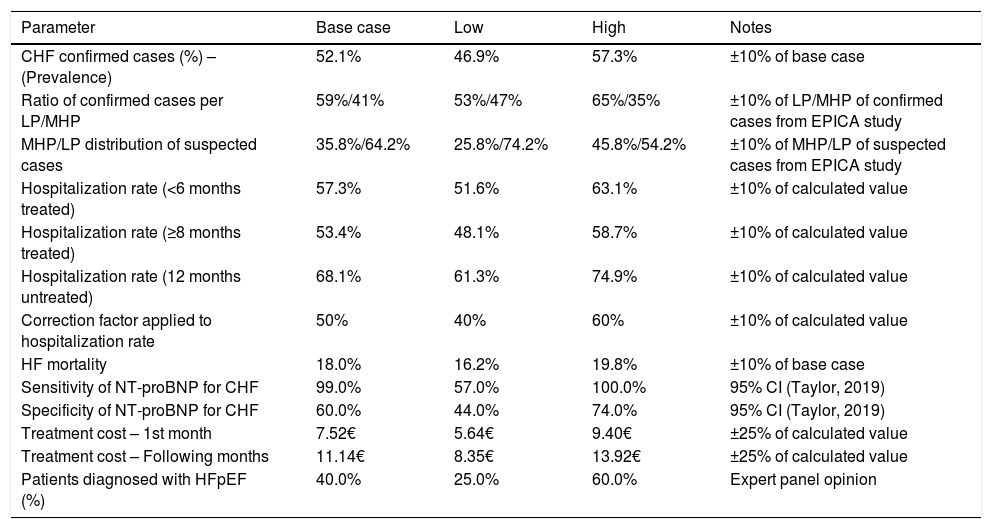This screenshot has height=529, width=992.
Task: Click the "High" column header
Action: coord(608,27)
